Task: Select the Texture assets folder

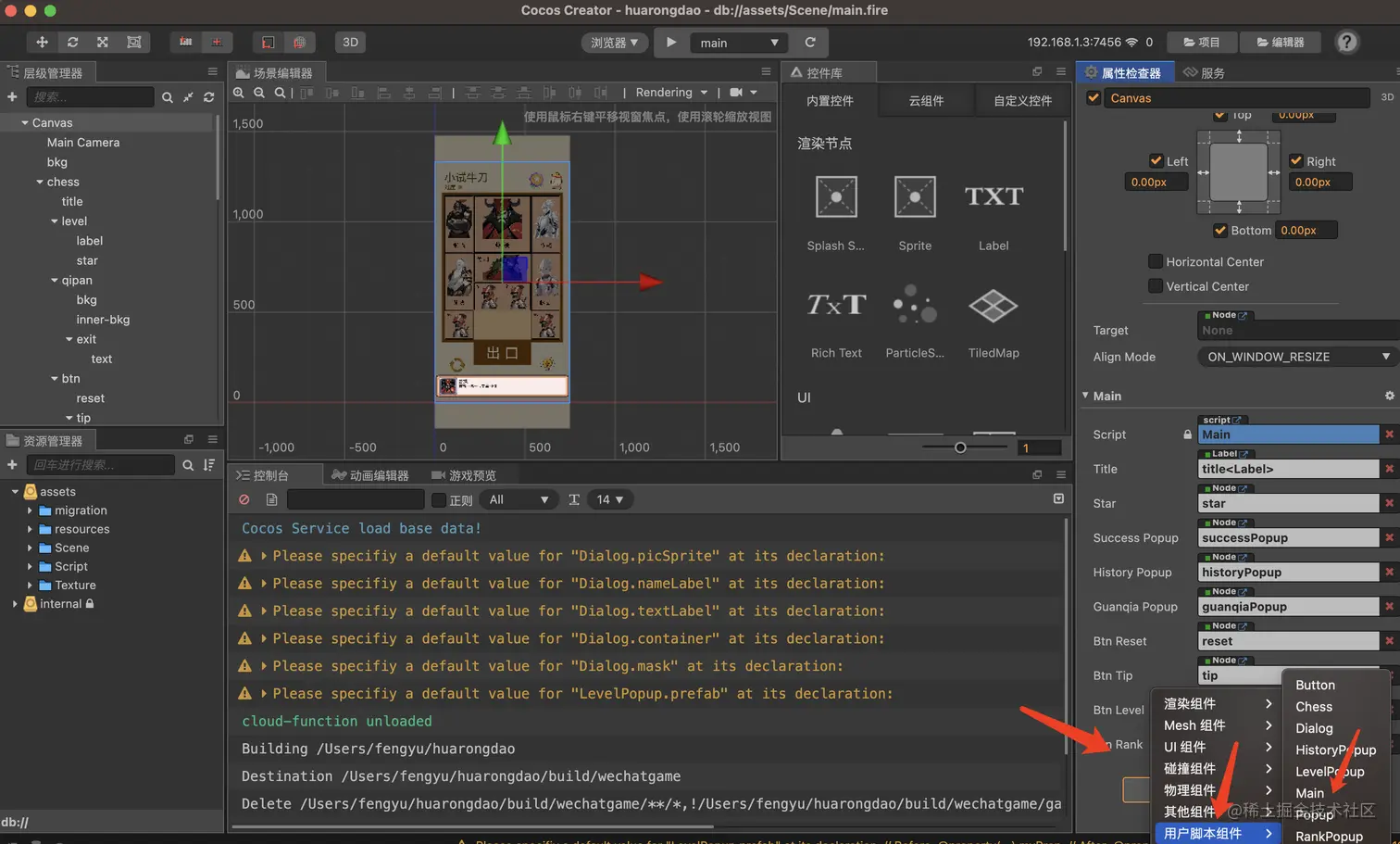Action: click(75, 586)
